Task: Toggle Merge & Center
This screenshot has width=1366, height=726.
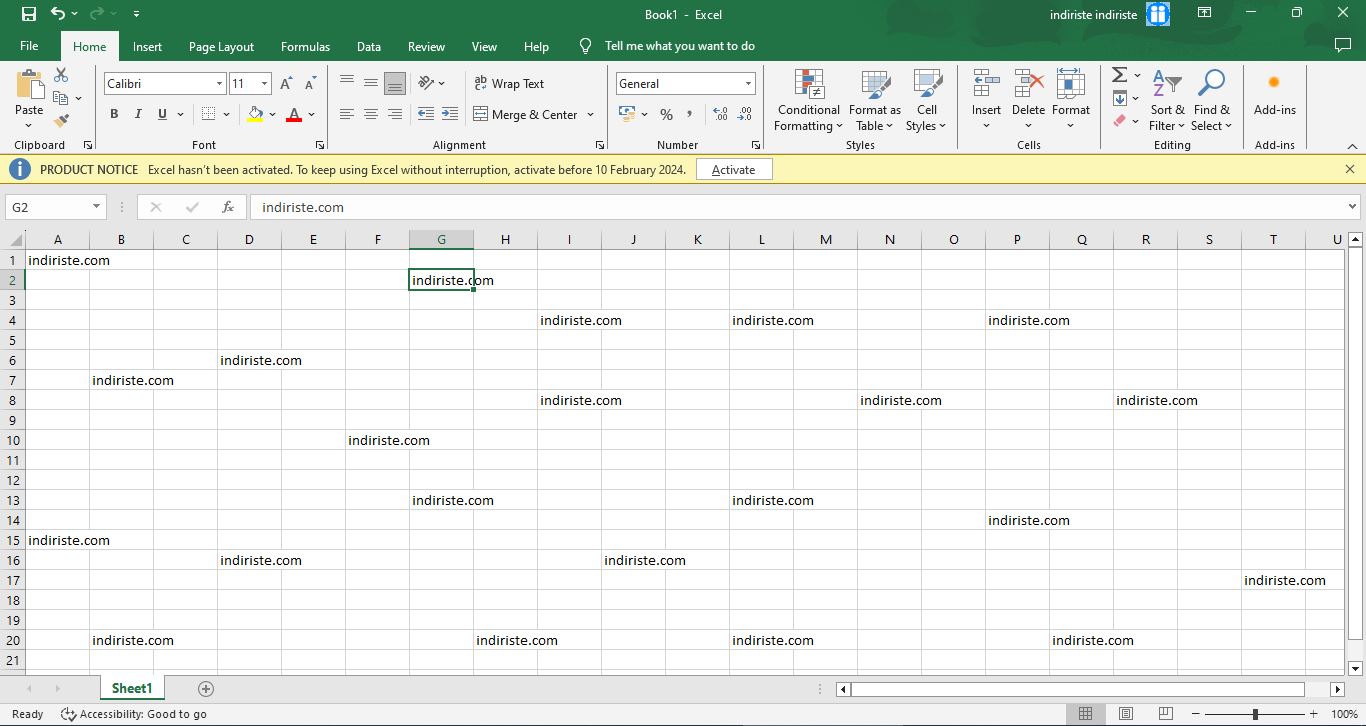Action: [x=526, y=114]
